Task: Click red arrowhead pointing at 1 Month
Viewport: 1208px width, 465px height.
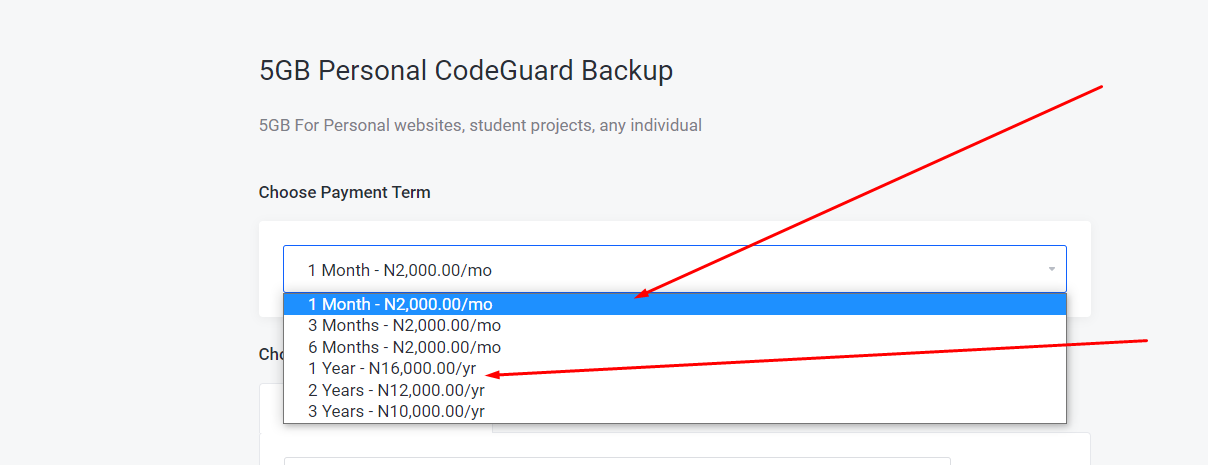Action: (x=641, y=295)
